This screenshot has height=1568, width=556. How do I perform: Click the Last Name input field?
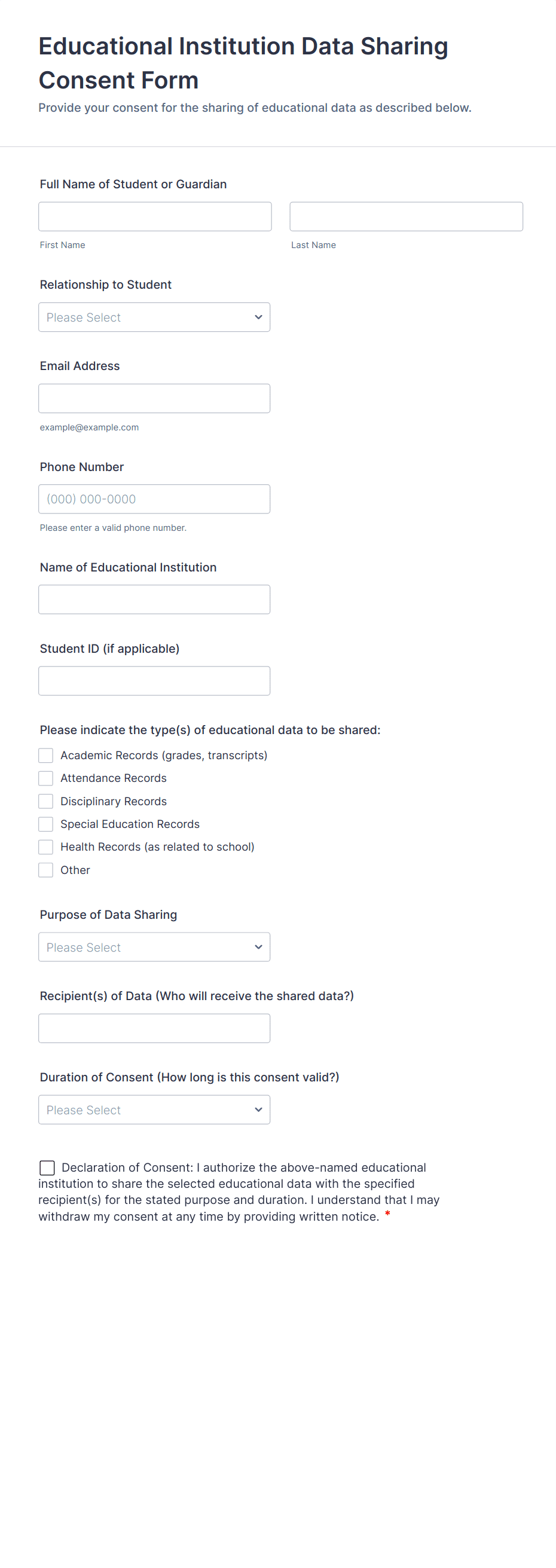pyautogui.click(x=405, y=216)
